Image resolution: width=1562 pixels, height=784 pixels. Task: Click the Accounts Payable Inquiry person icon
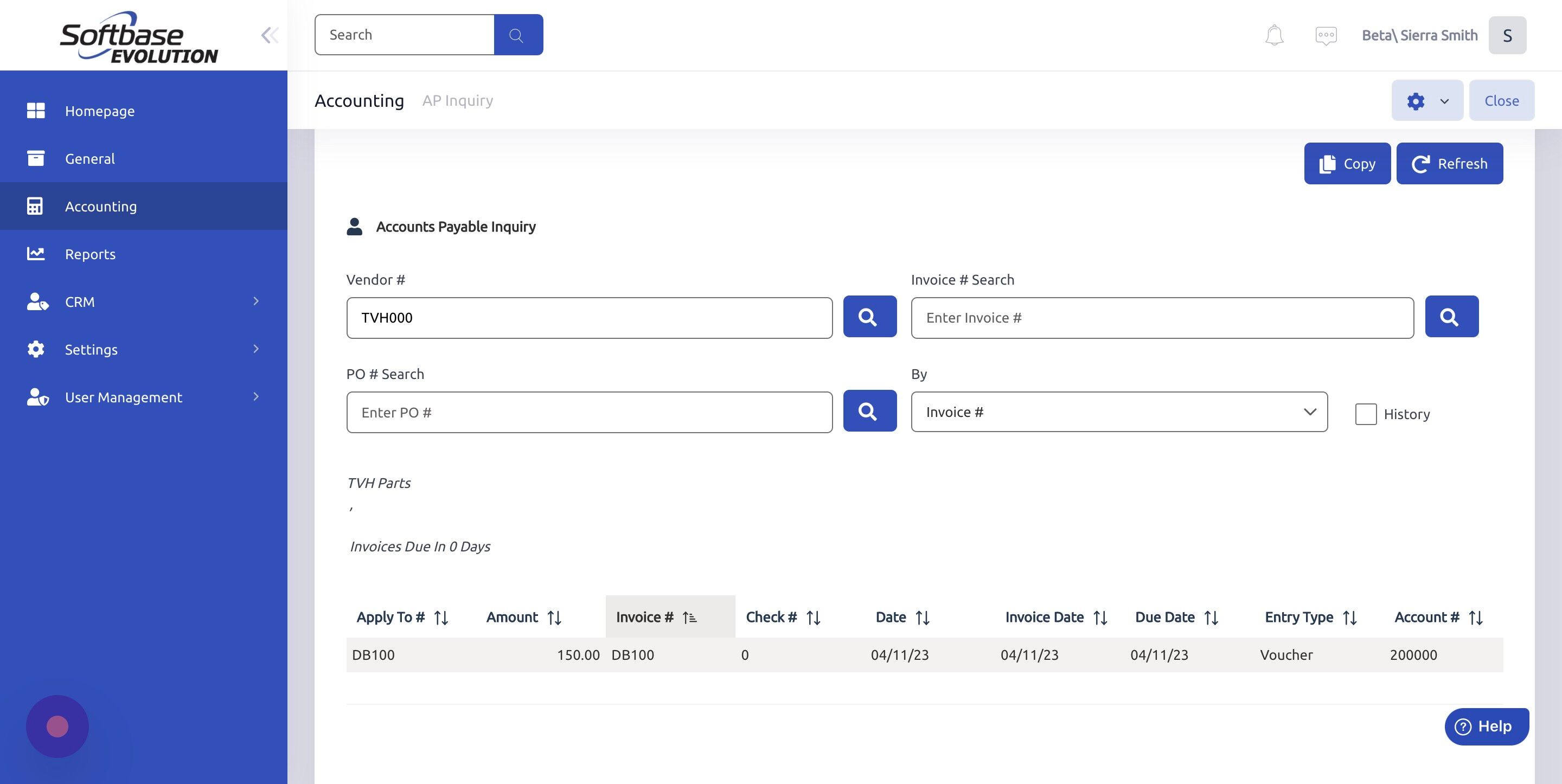click(354, 226)
